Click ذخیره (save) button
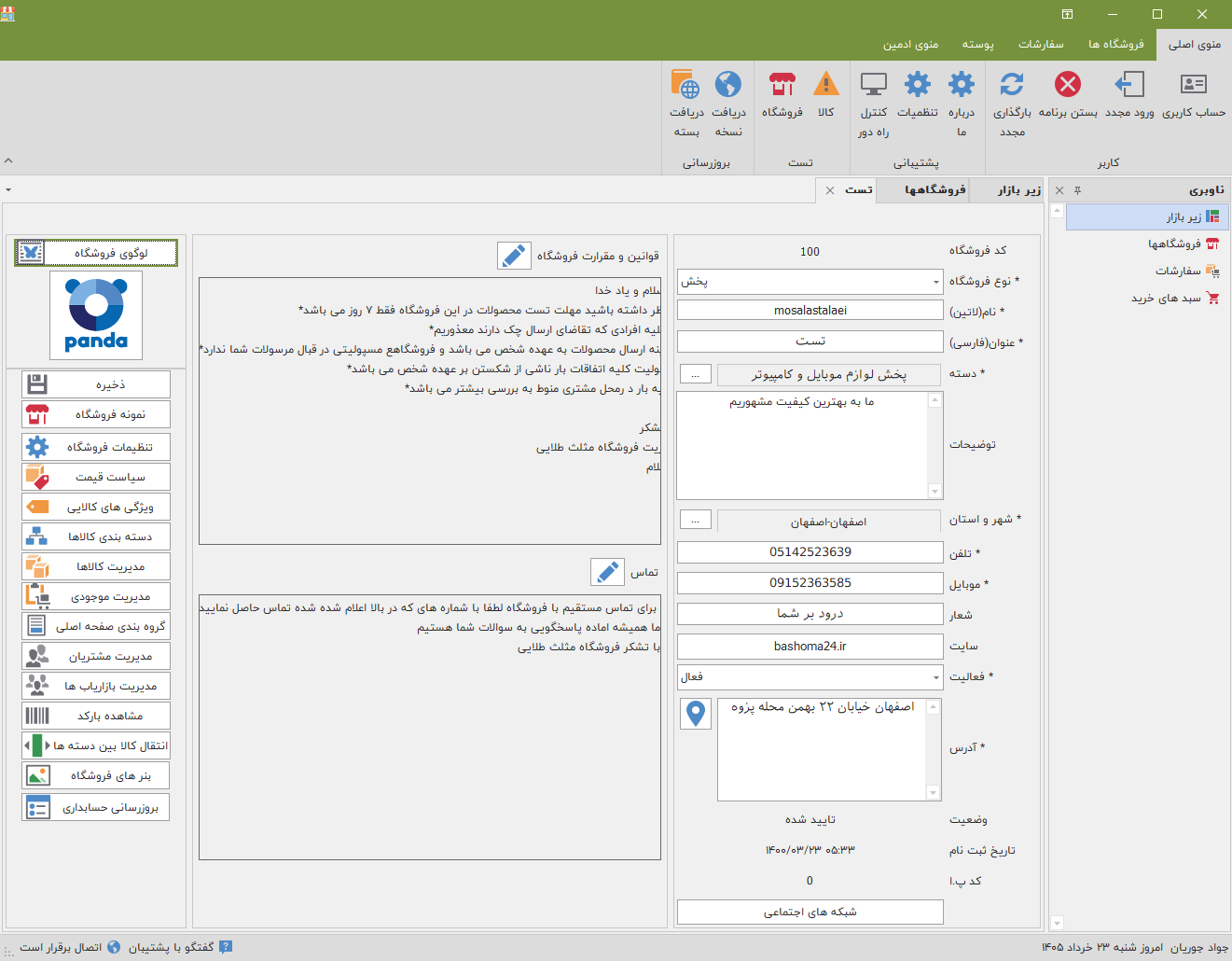The width and height of the screenshot is (1232, 961). click(96, 384)
